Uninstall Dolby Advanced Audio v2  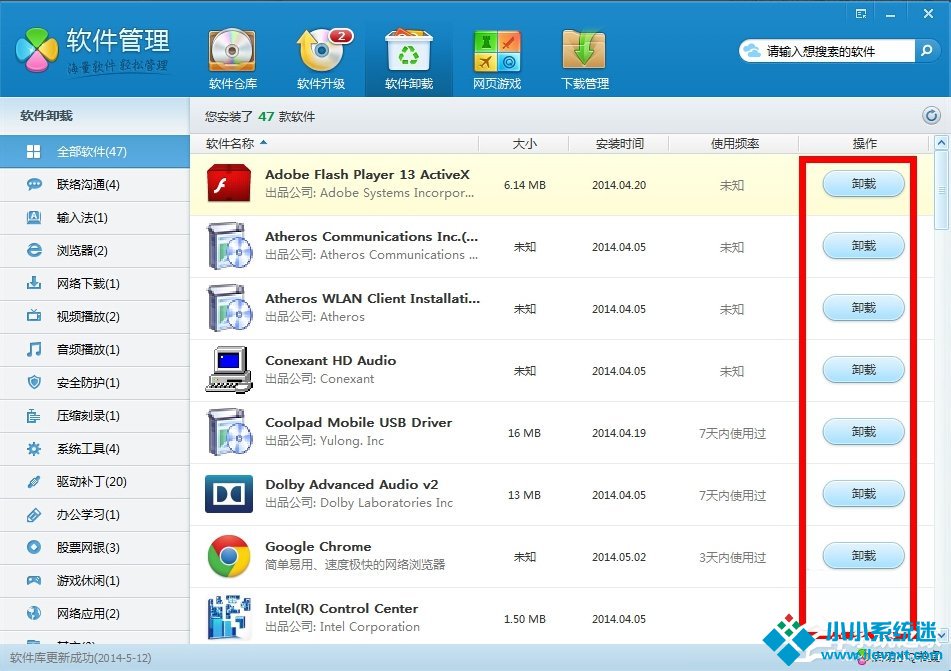[863, 493]
